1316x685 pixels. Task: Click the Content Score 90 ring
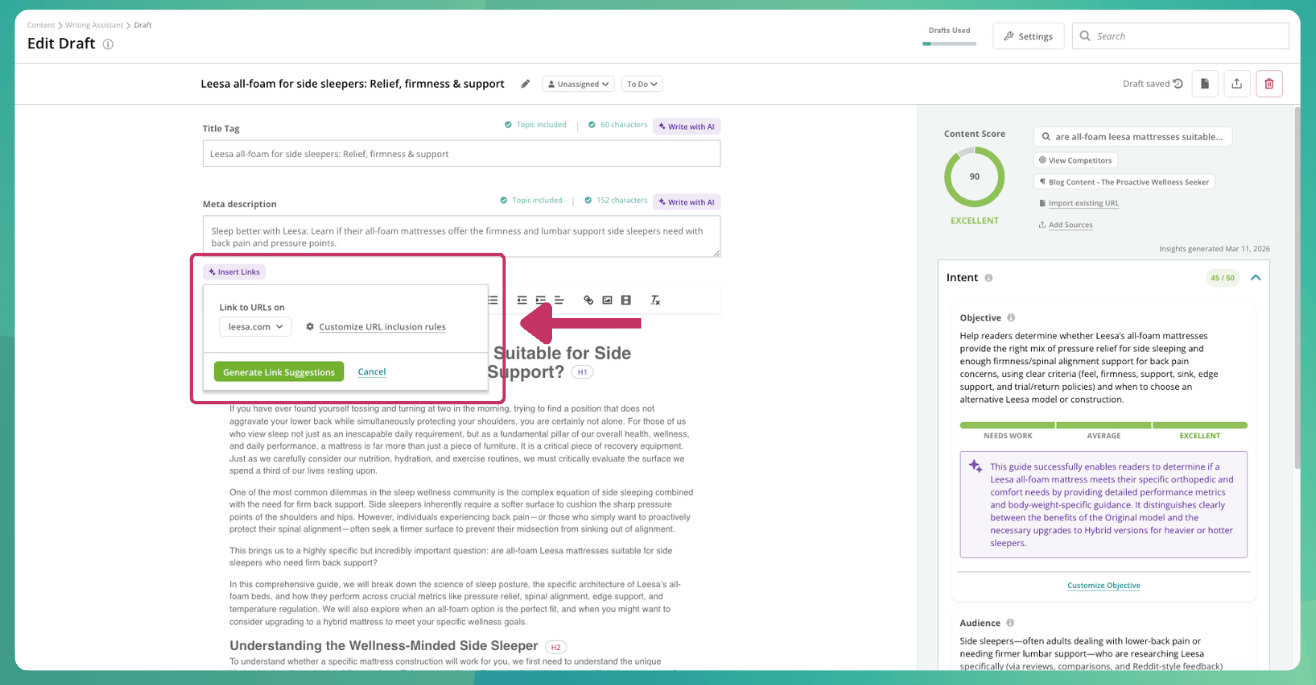[974, 176]
